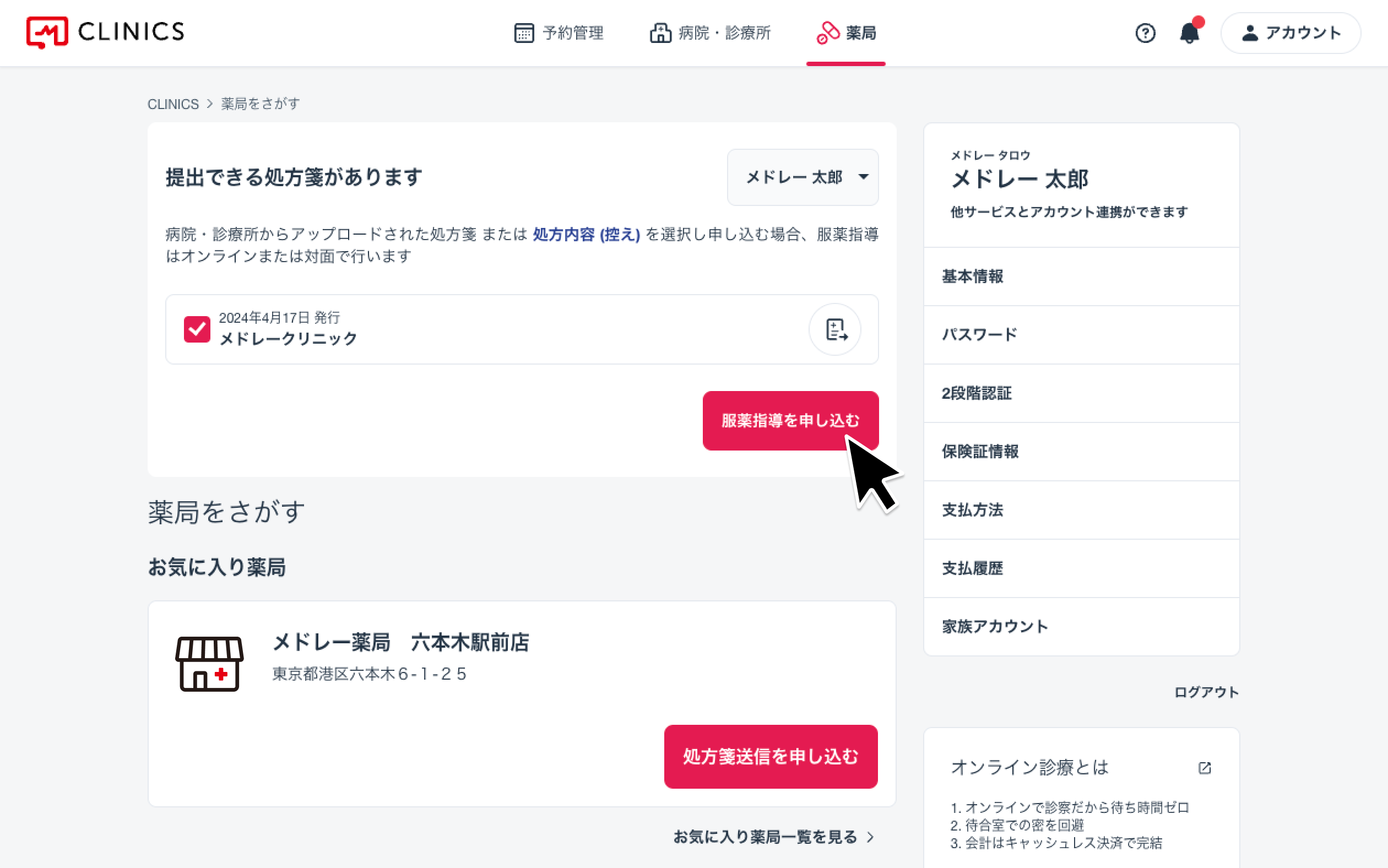View the prescription document icon
Viewport: 1388px width, 868px height.
(834, 329)
